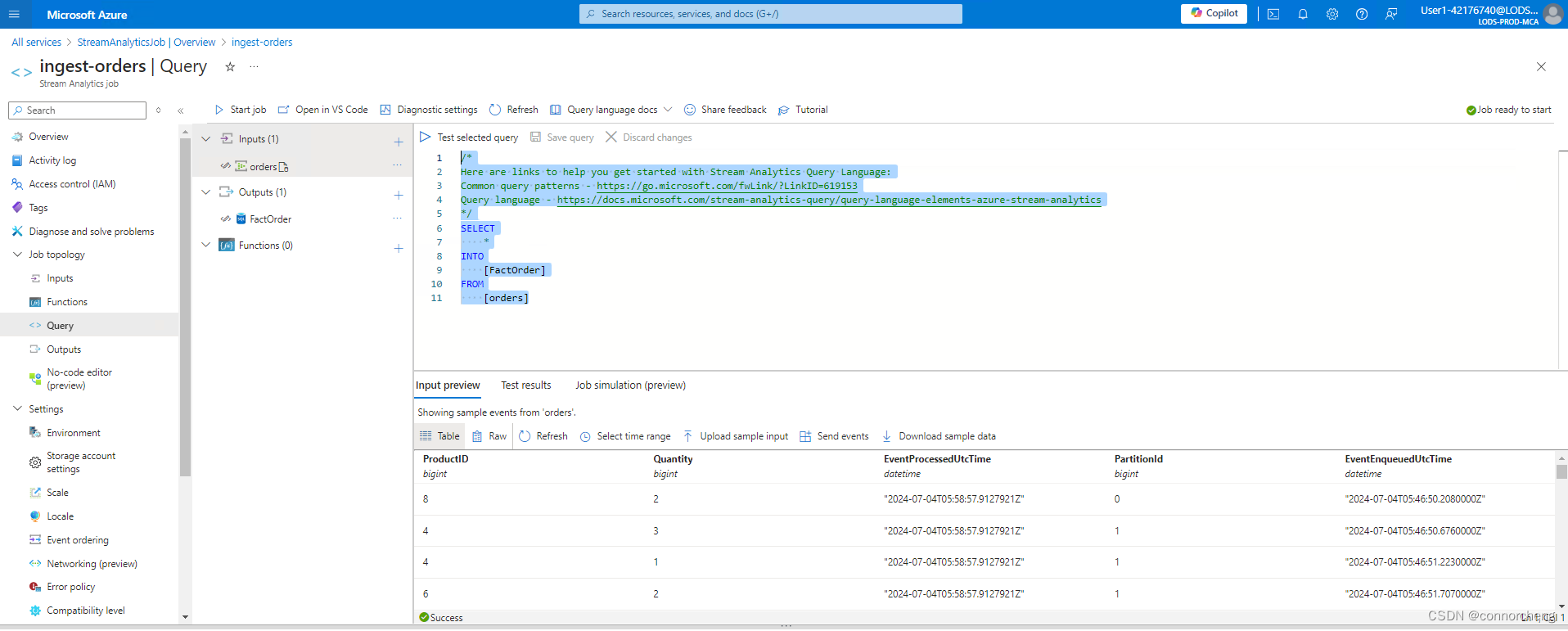Select Raw view for preview
Viewport: 1568px width, 631px height.
[x=489, y=436]
